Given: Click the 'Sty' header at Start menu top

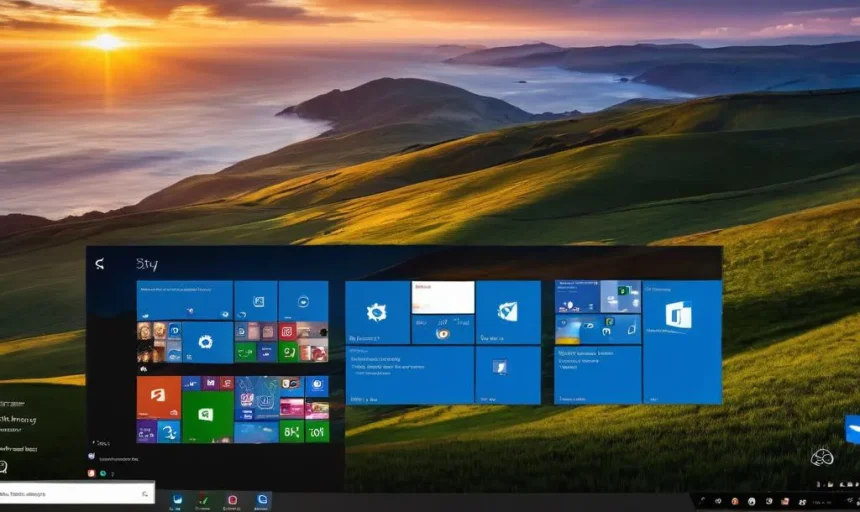Looking at the screenshot, I should [x=147, y=265].
